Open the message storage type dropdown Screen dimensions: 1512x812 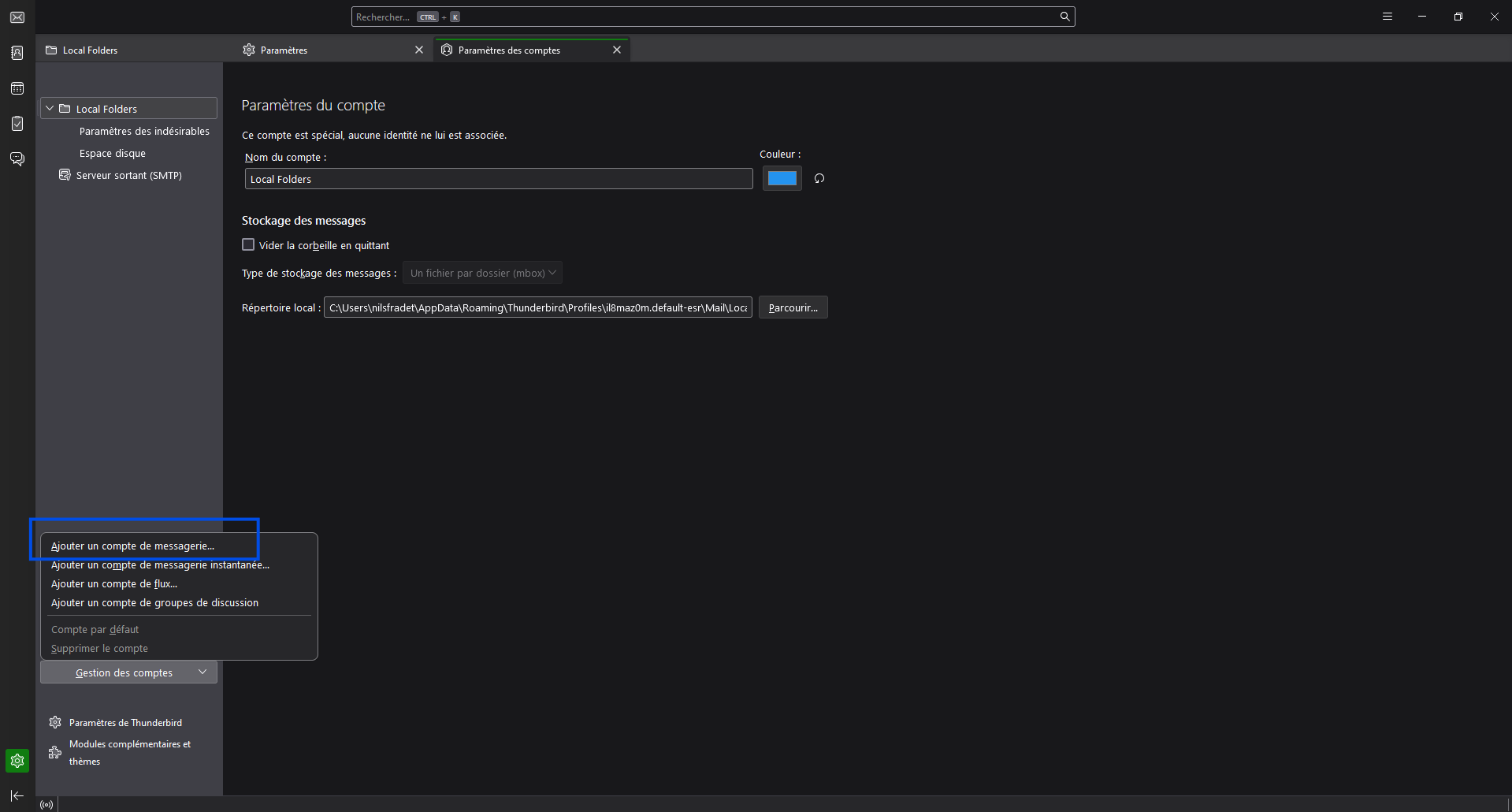482,273
